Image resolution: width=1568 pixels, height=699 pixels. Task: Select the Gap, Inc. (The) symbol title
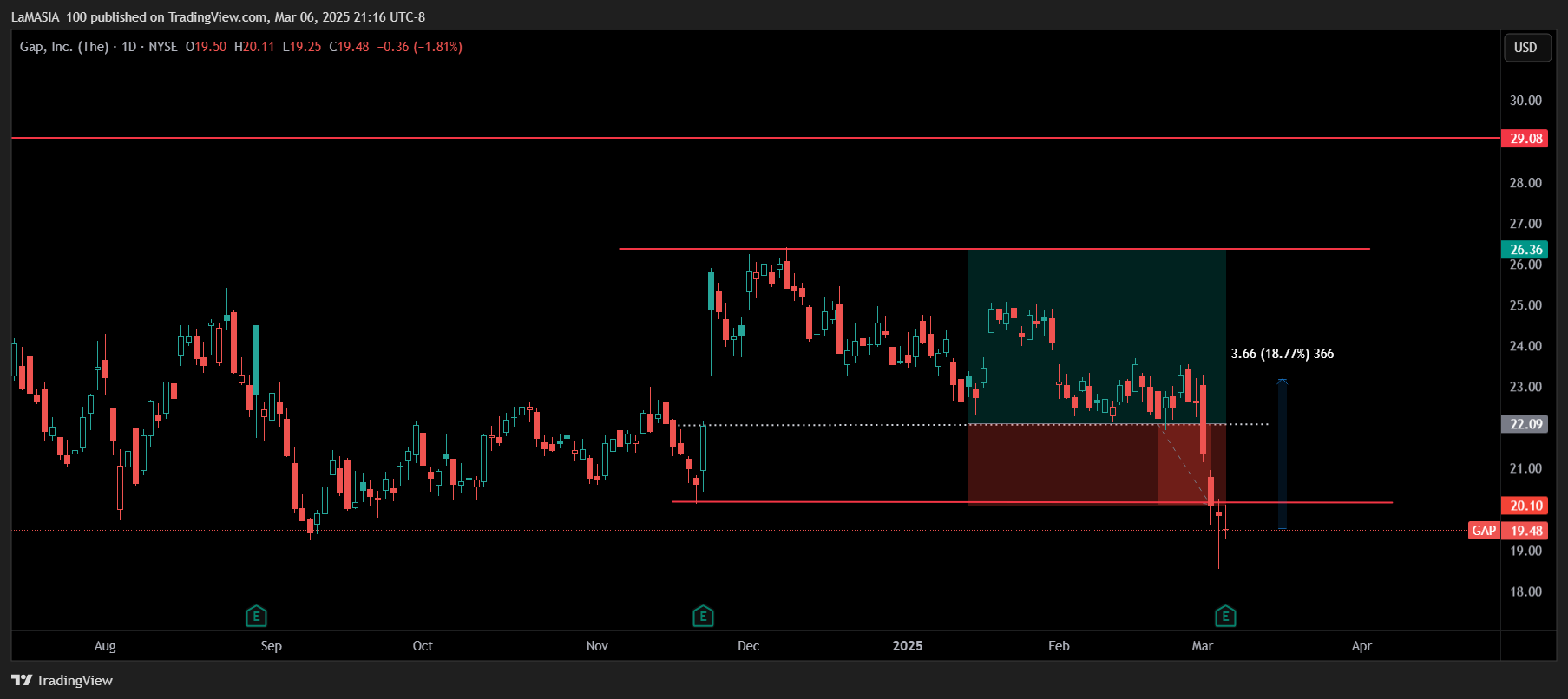tap(64, 47)
